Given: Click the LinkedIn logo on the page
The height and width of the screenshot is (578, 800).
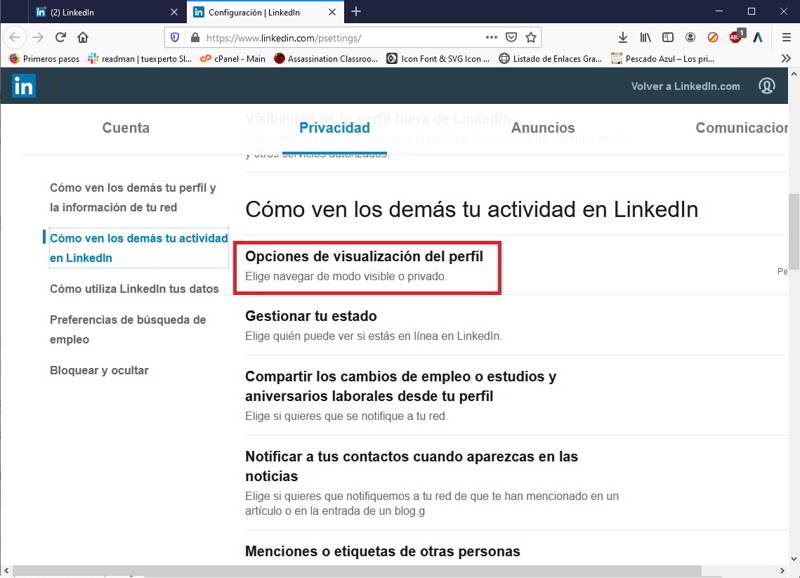Looking at the screenshot, I should pyautogui.click(x=22, y=86).
